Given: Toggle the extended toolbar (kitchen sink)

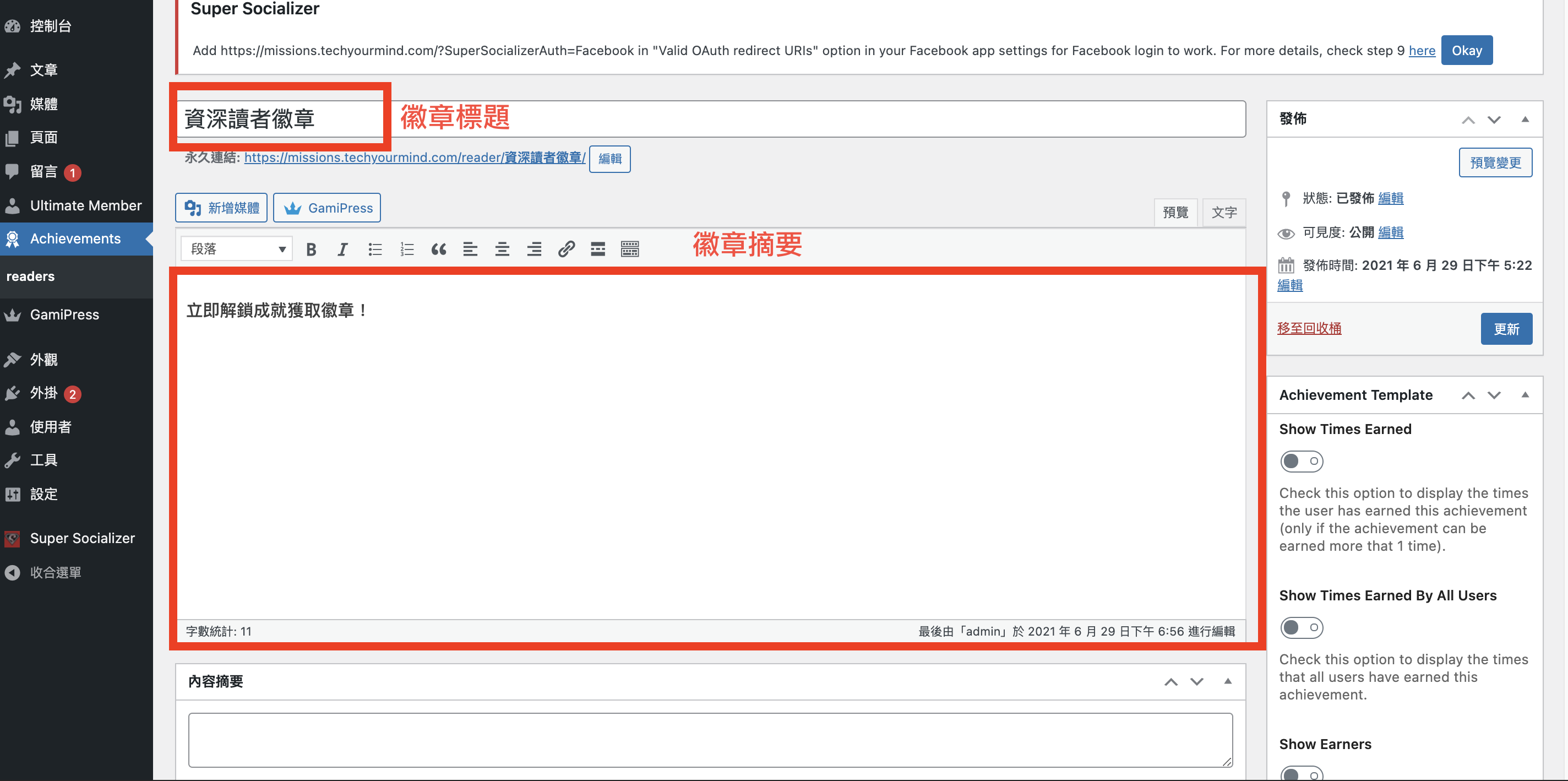Looking at the screenshot, I should [x=630, y=249].
